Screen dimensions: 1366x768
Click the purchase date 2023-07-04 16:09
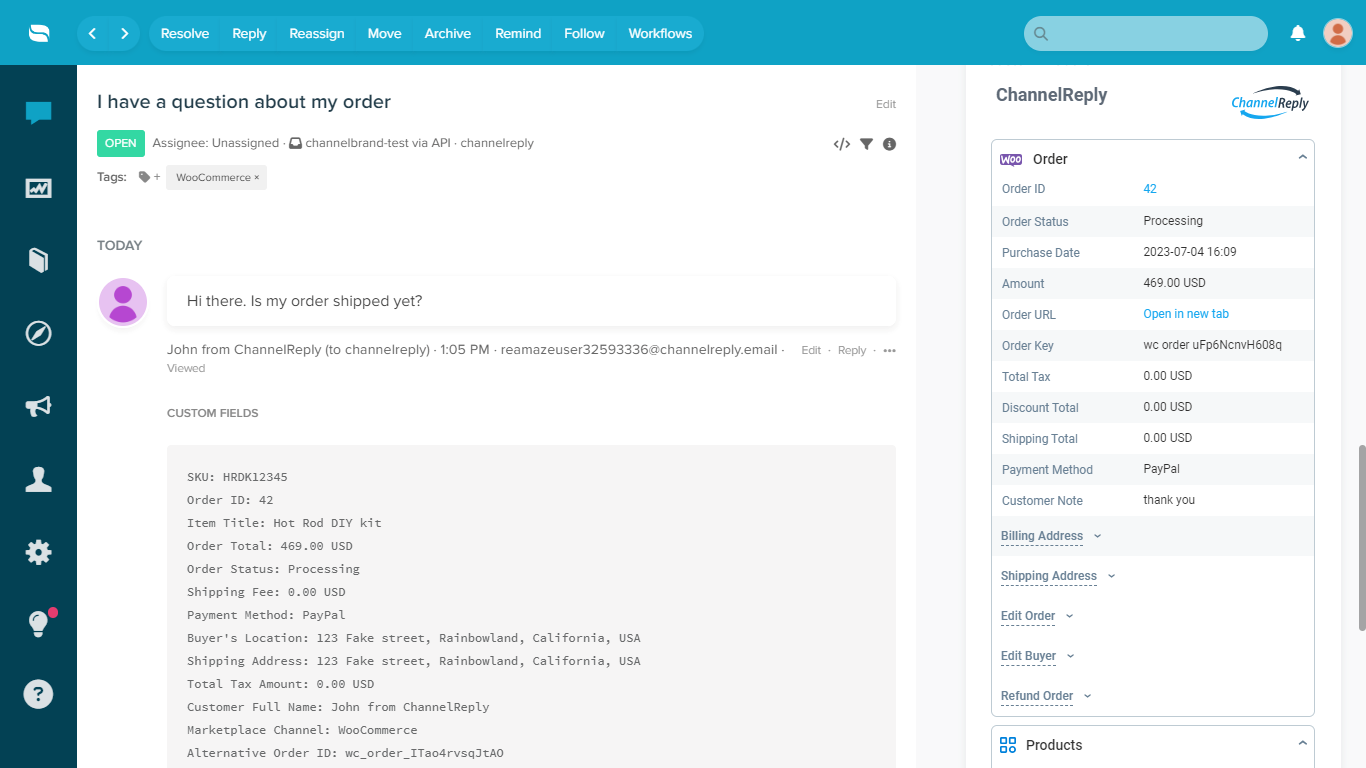(x=1190, y=252)
